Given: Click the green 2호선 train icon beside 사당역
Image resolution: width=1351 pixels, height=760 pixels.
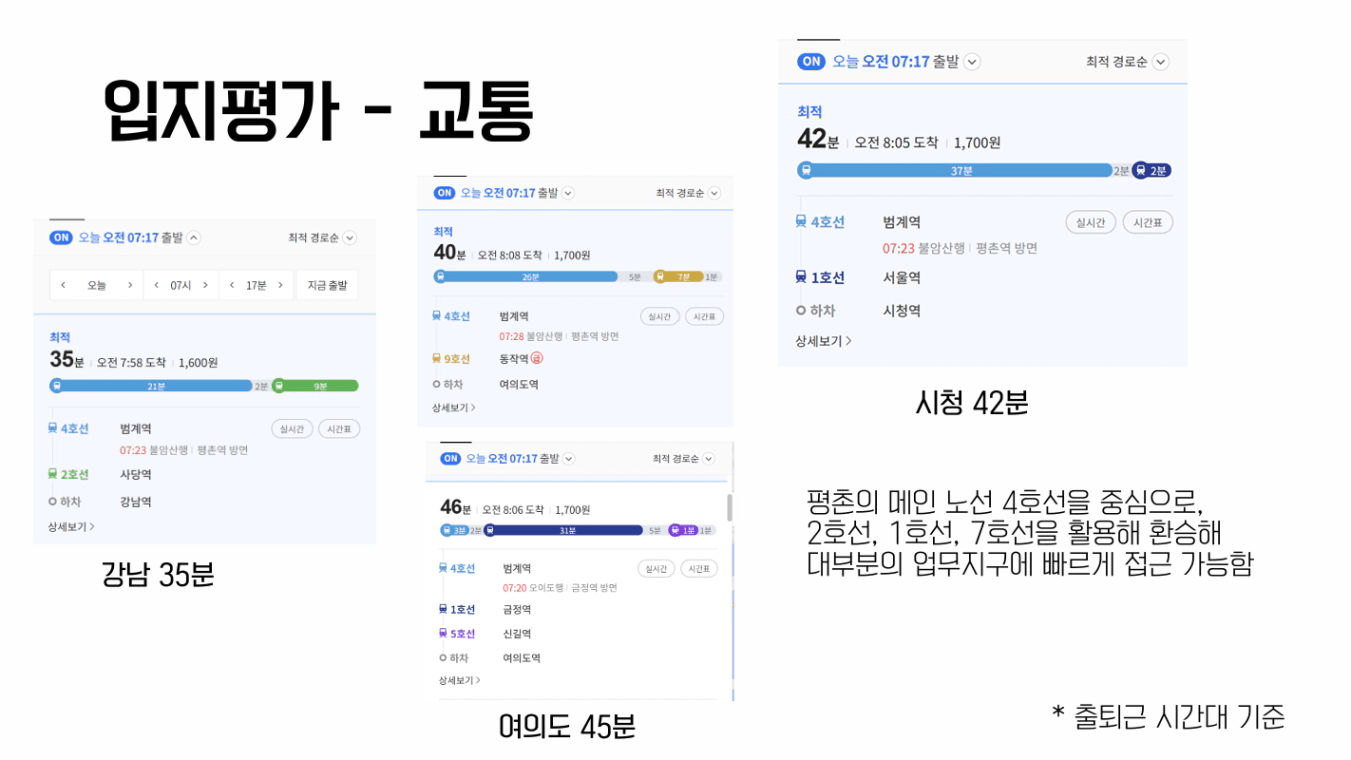Looking at the screenshot, I should click(53, 474).
